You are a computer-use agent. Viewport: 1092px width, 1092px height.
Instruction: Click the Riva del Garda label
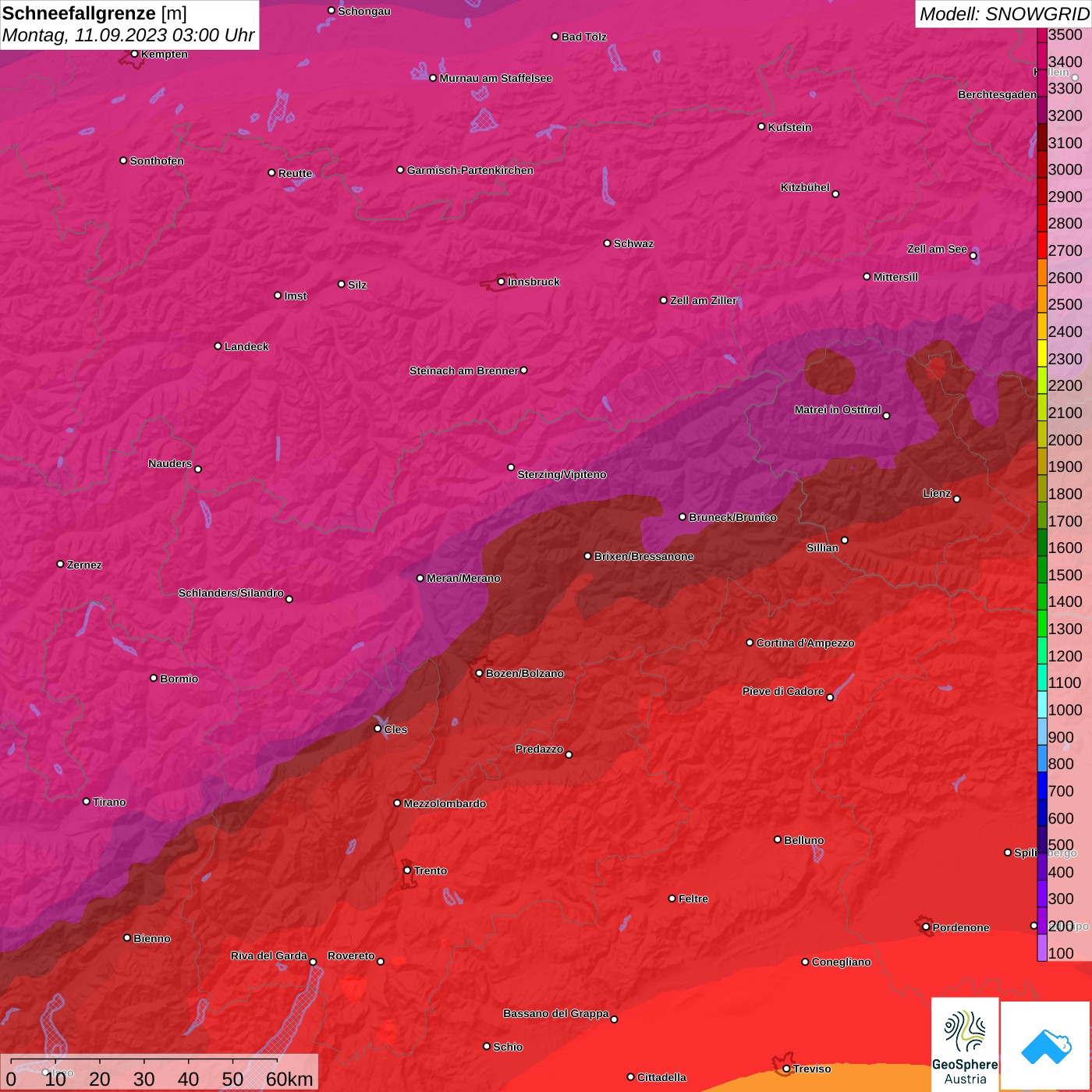click(269, 955)
